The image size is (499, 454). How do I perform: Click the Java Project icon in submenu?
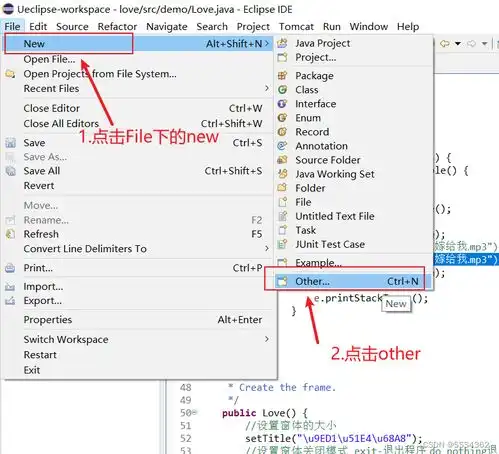click(282, 43)
